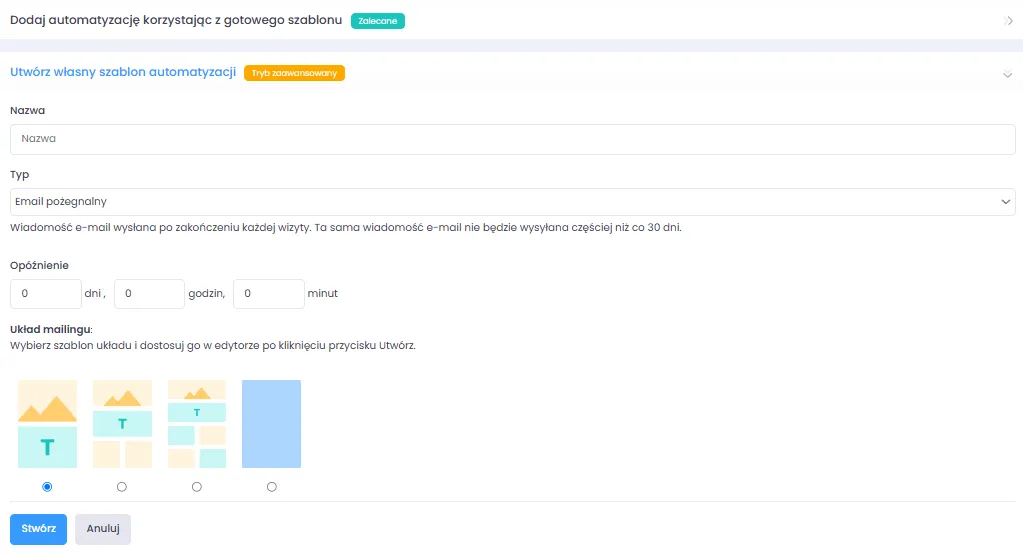Select the blank blue layout thumbnail

click(271, 424)
